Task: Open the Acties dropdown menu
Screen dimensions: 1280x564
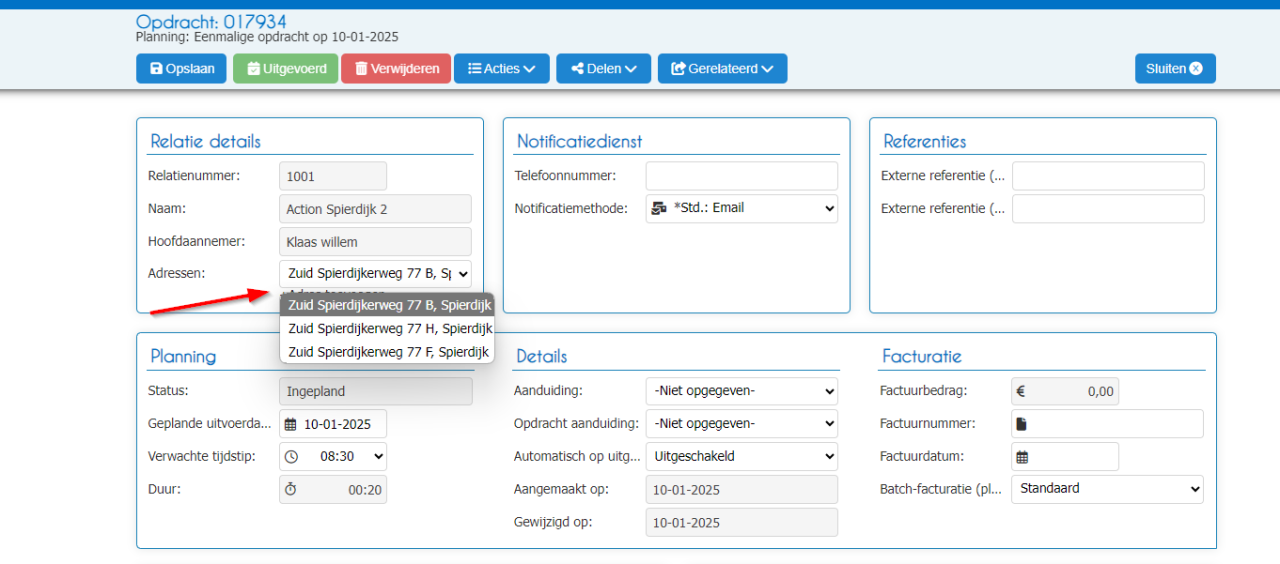Action: 501,69
